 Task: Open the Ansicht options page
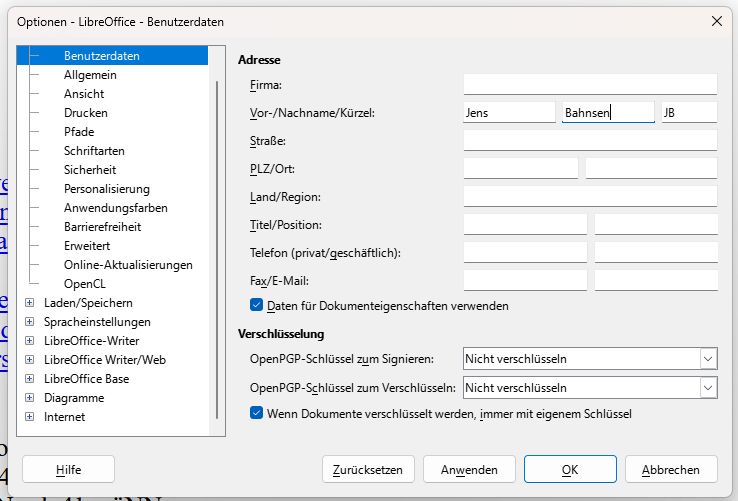(84, 94)
